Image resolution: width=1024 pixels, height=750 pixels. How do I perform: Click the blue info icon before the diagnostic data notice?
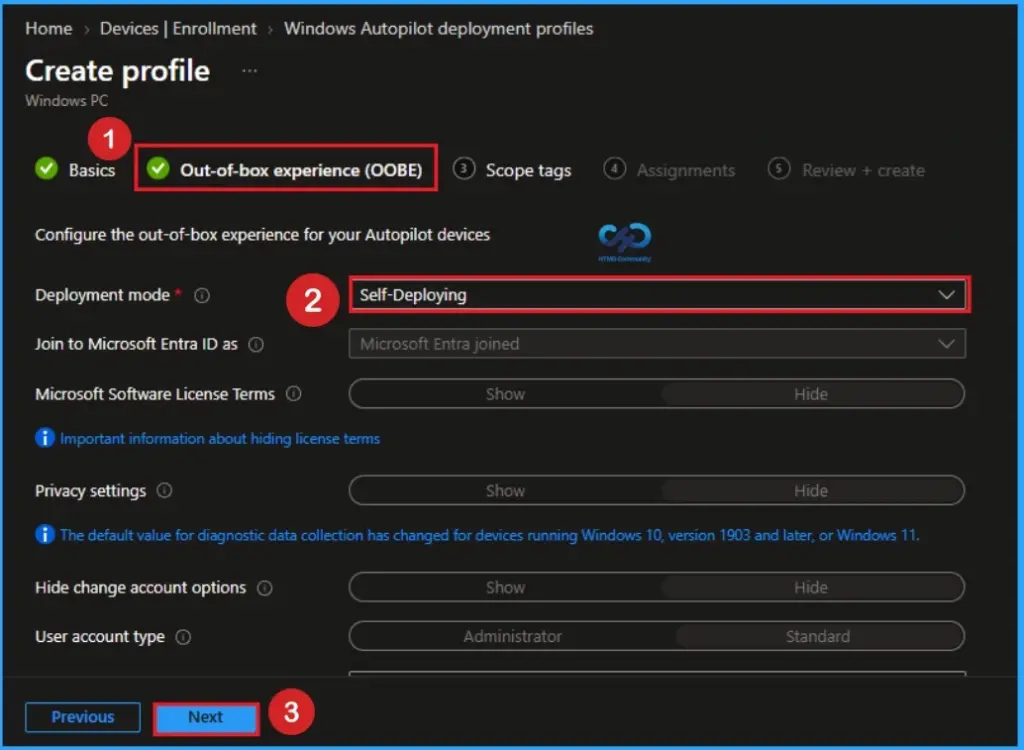[x=44, y=534]
